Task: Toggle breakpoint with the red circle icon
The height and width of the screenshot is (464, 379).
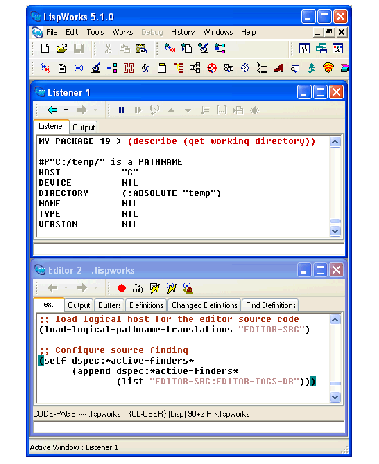Action: click(x=122, y=288)
